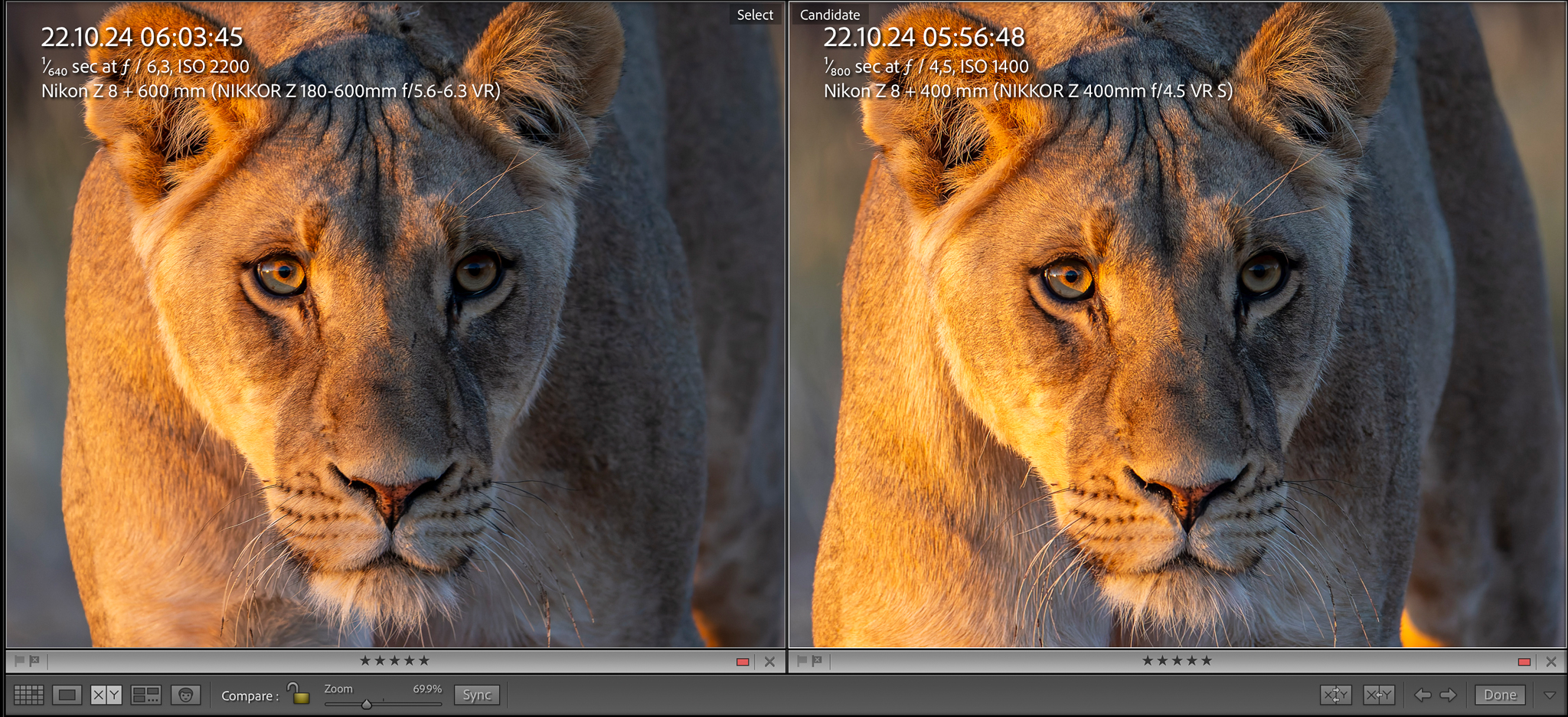Click the Select lioness image
1568x717 pixels.
click(x=396, y=325)
